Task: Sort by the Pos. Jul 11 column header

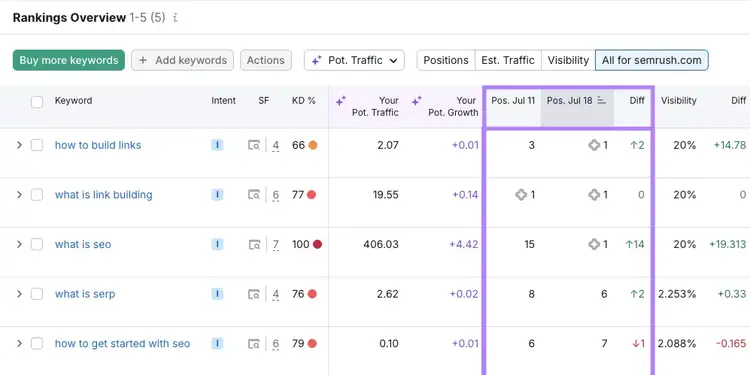Action: pyautogui.click(x=513, y=100)
